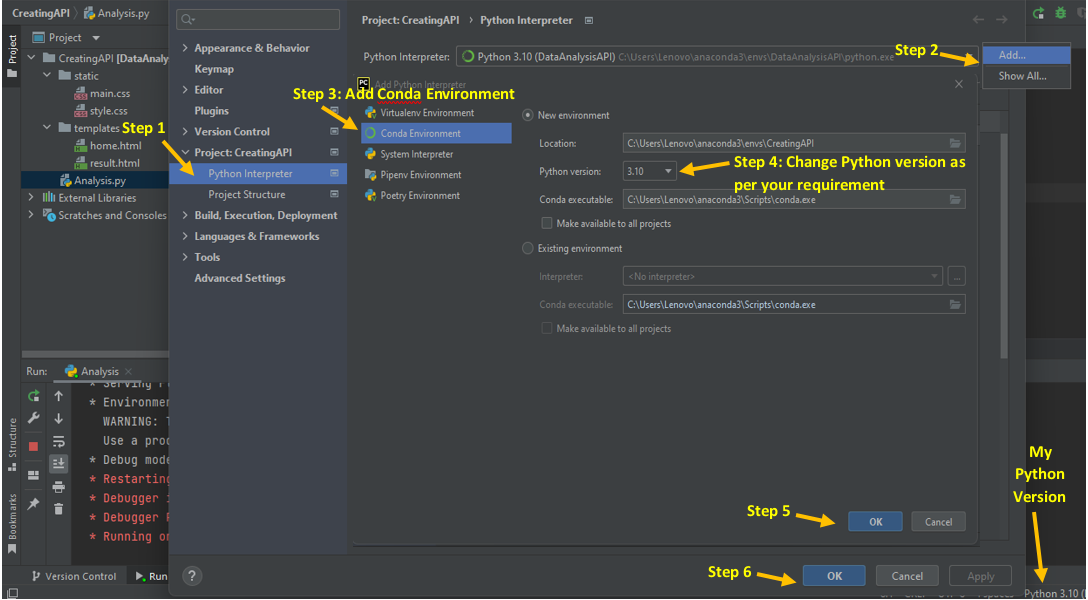
Task: Choose Add... from the interpreter popup
Action: tap(1026, 55)
